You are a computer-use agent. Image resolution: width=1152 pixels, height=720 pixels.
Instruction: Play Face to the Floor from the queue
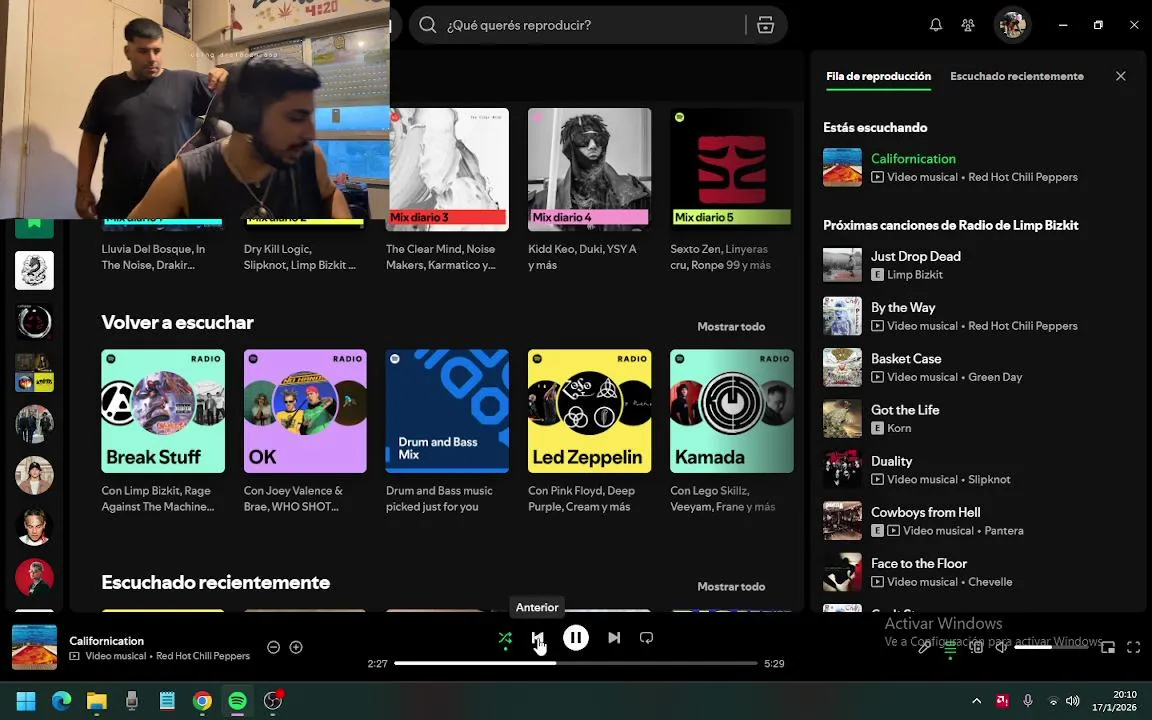(977, 572)
